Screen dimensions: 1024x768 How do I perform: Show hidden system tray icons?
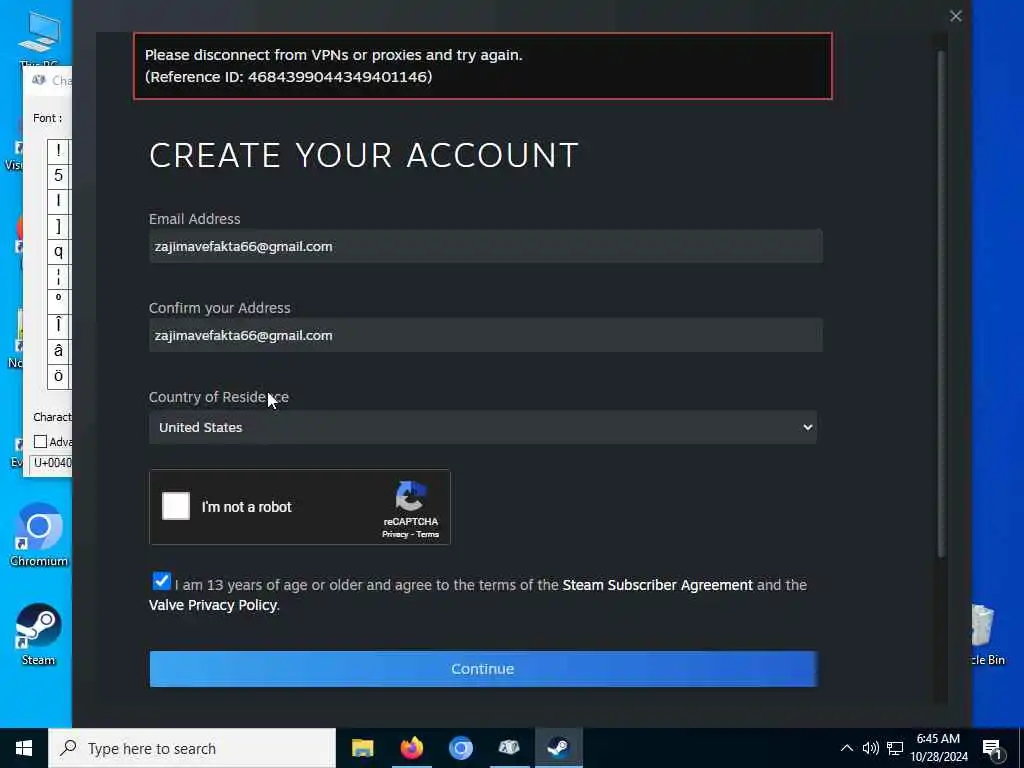pos(846,748)
